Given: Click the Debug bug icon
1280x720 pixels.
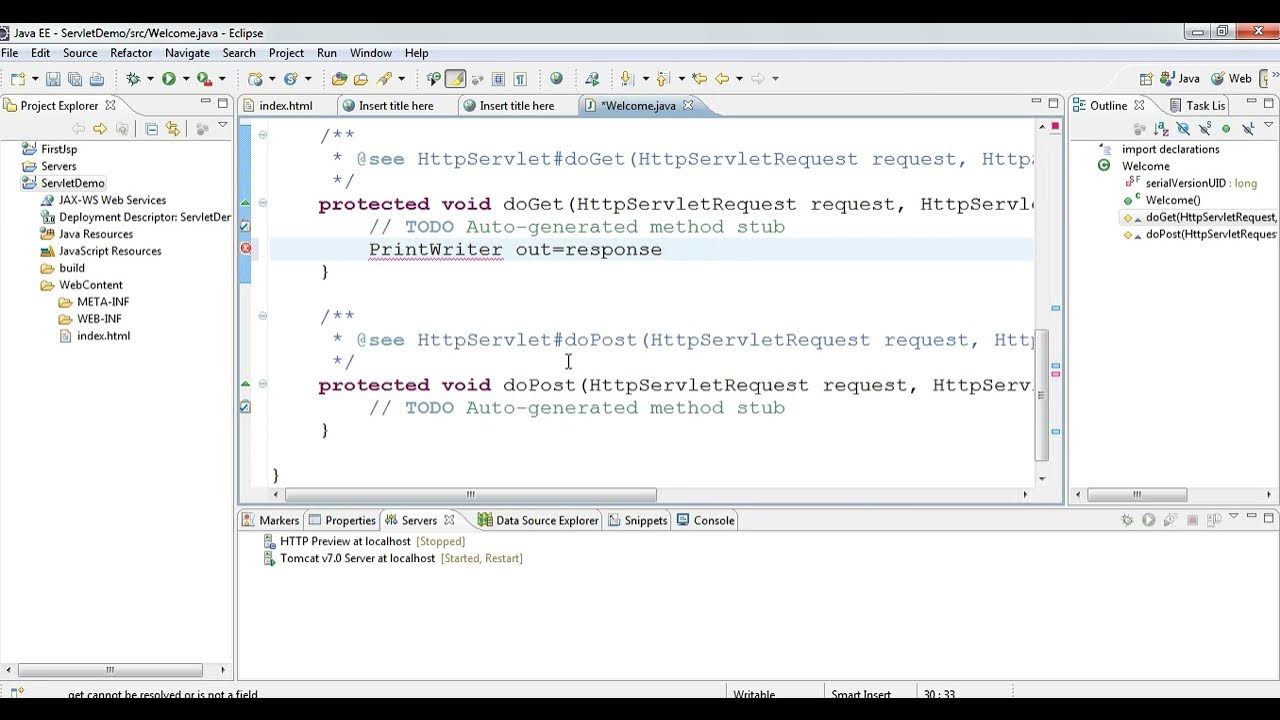Looking at the screenshot, I should 132,78.
